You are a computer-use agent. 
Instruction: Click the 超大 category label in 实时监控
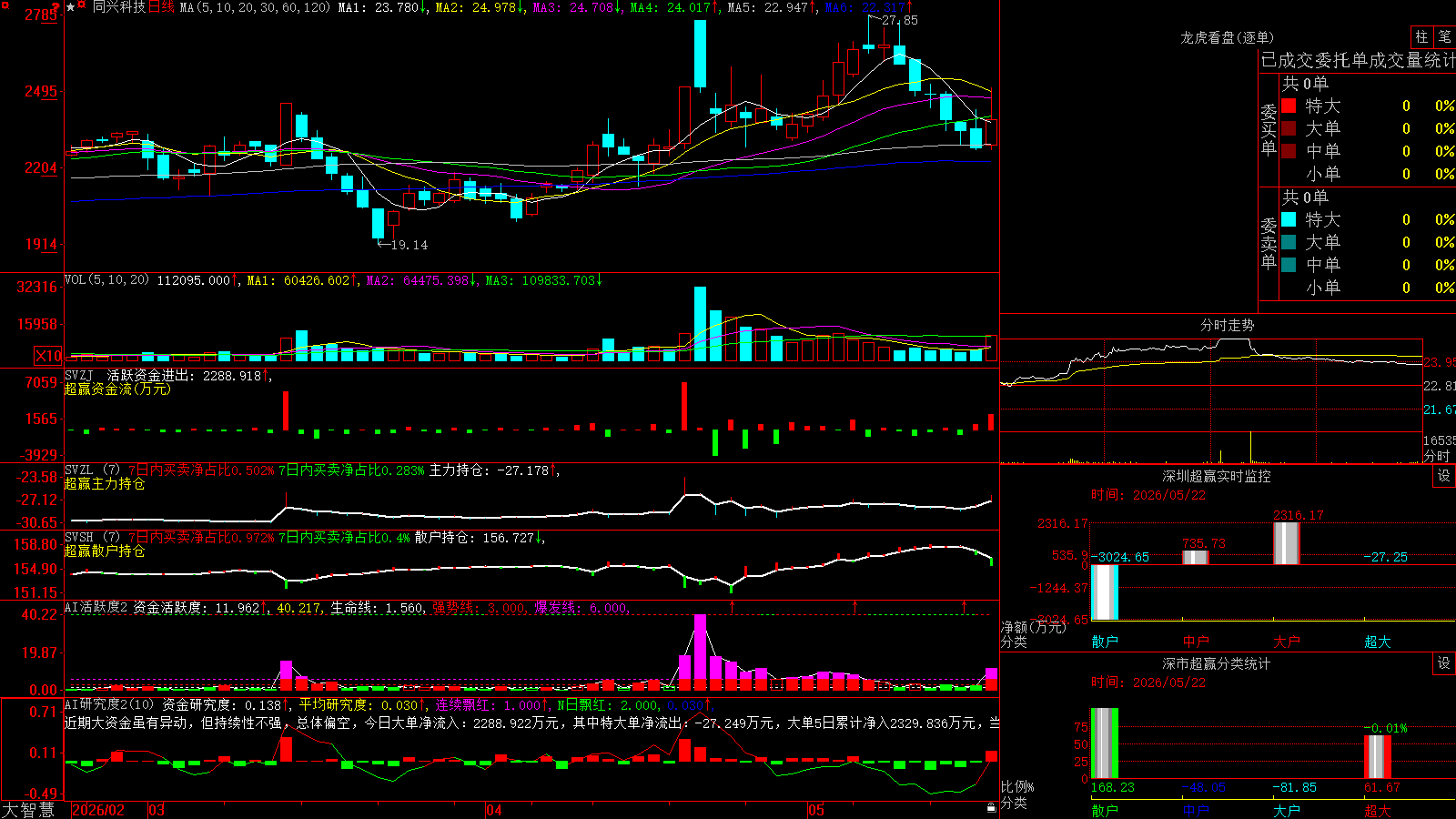coord(1378,642)
